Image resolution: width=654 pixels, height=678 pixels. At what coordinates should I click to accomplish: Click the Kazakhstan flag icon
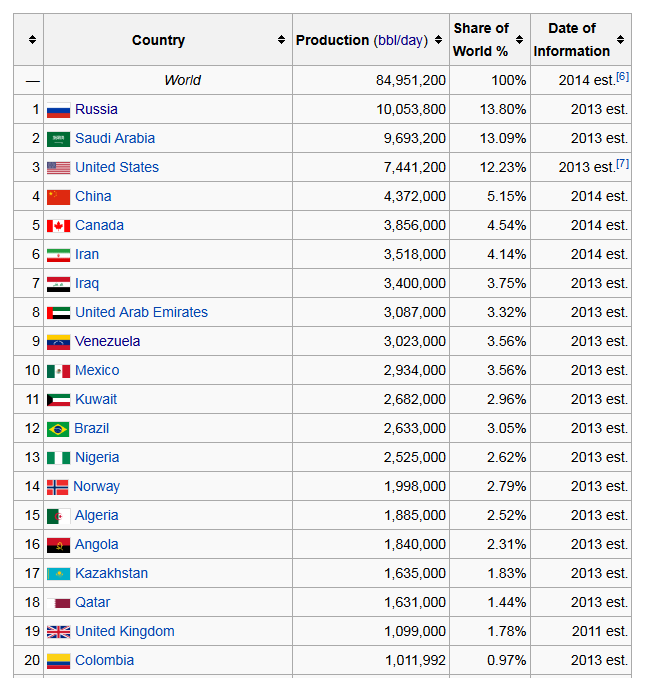click(x=58, y=574)
